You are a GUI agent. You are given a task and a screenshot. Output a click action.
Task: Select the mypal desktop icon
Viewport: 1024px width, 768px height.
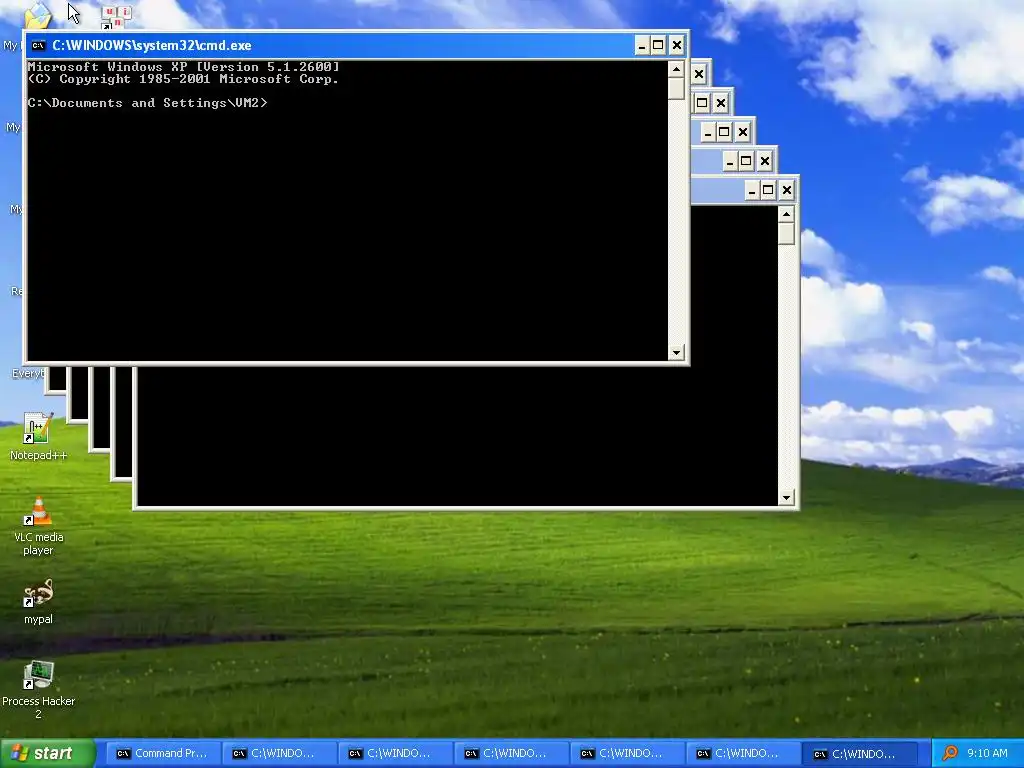(x=38, y=601)
